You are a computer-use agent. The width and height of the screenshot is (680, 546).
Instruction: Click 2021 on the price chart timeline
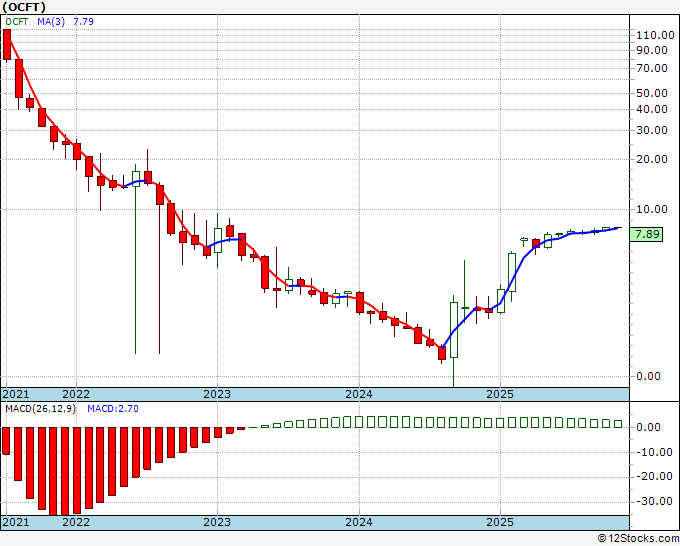point(16,394)
